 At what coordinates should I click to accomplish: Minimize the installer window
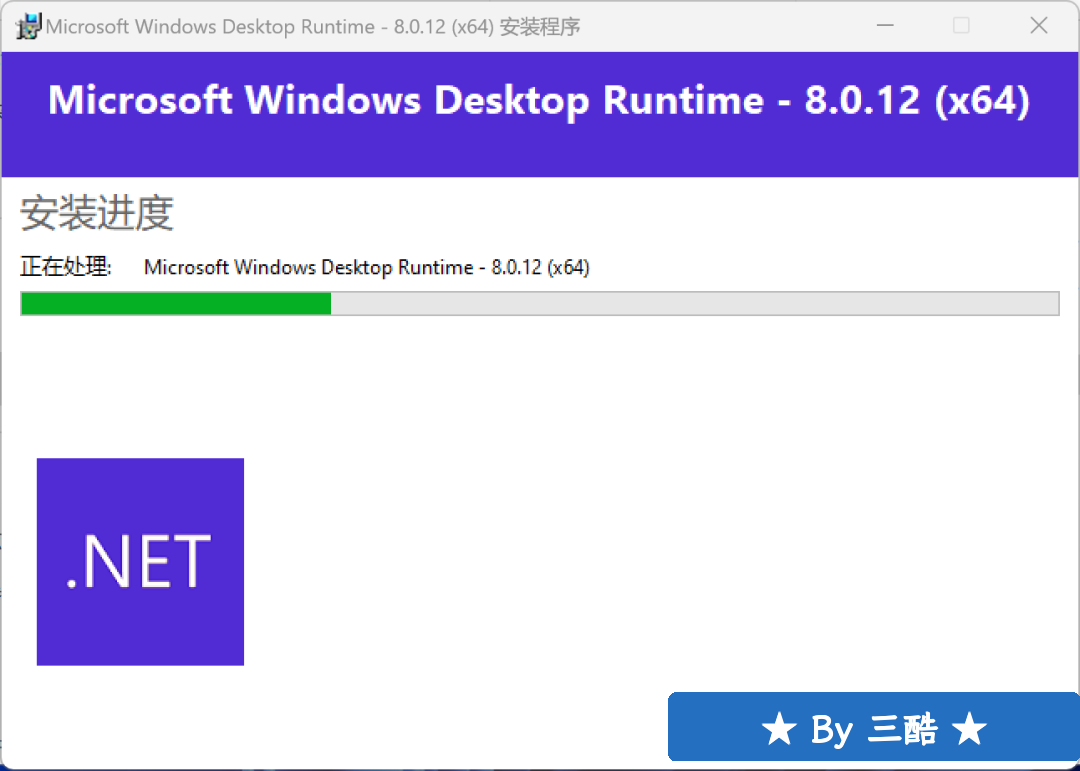tap(885, 26)
